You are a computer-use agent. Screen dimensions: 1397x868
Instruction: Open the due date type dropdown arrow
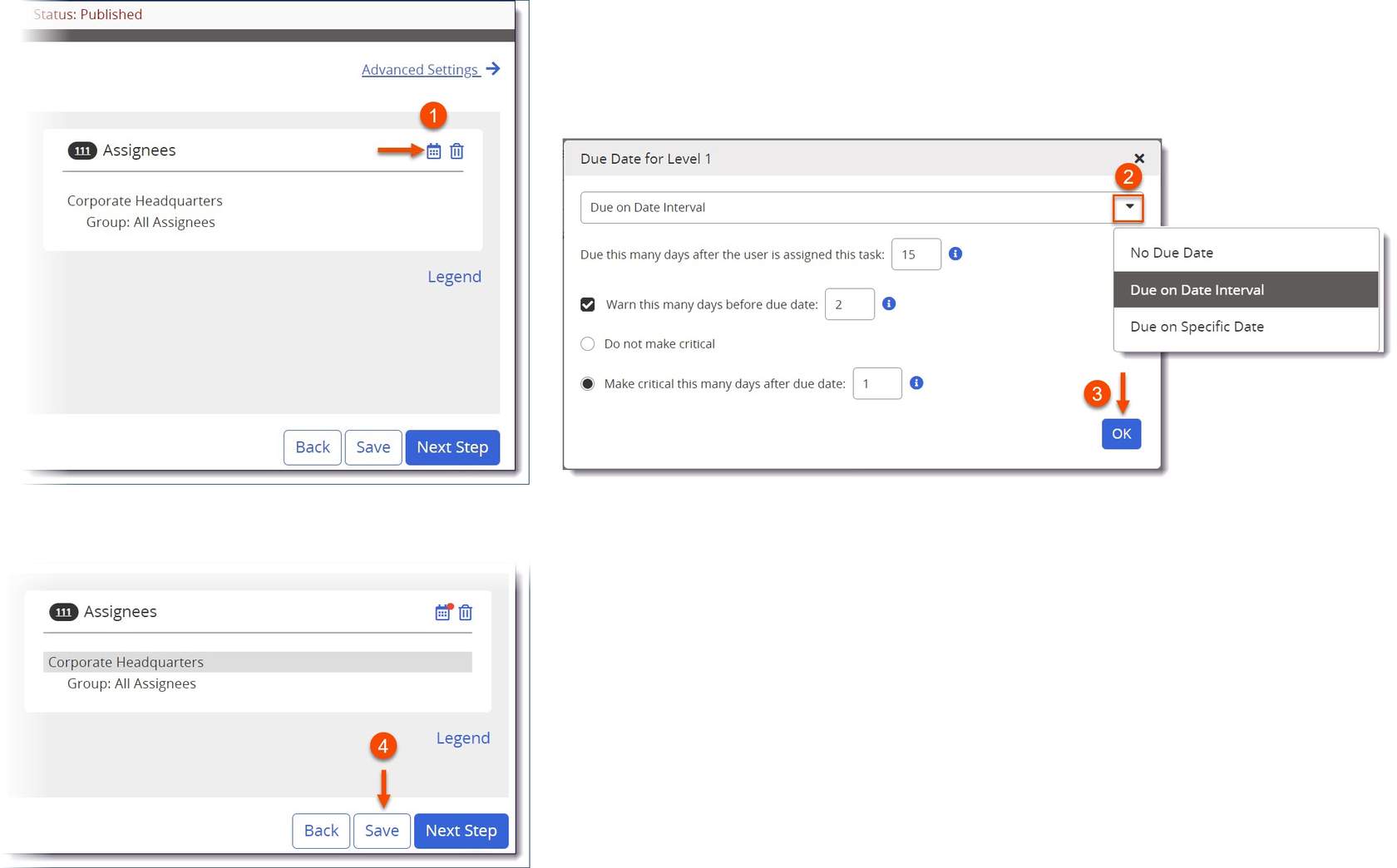(1128, 207)
